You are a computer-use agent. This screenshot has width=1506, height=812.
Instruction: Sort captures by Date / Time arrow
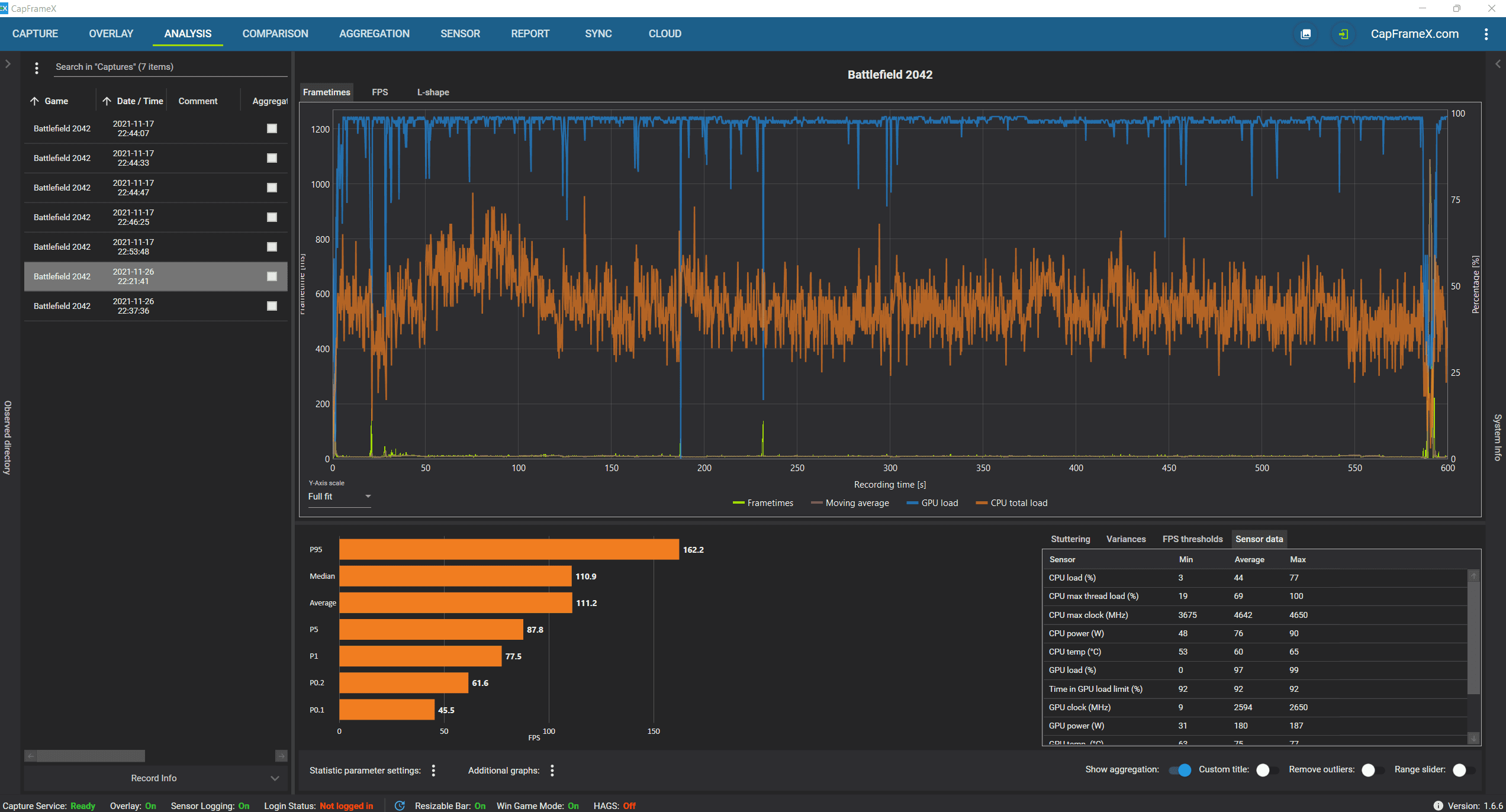107,101
